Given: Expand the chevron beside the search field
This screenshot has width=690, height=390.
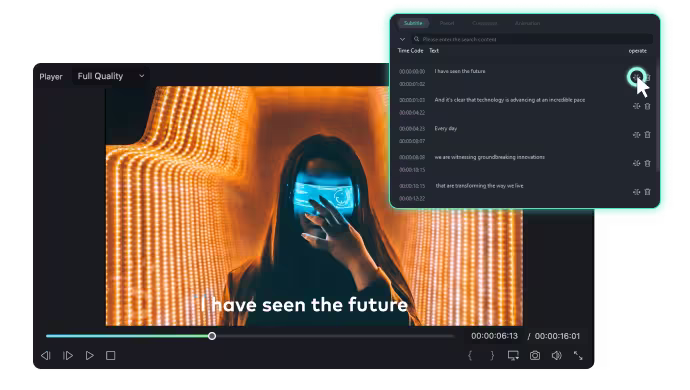Looking at the screenshot, I should pyautogui.click(x=402, y=39).
